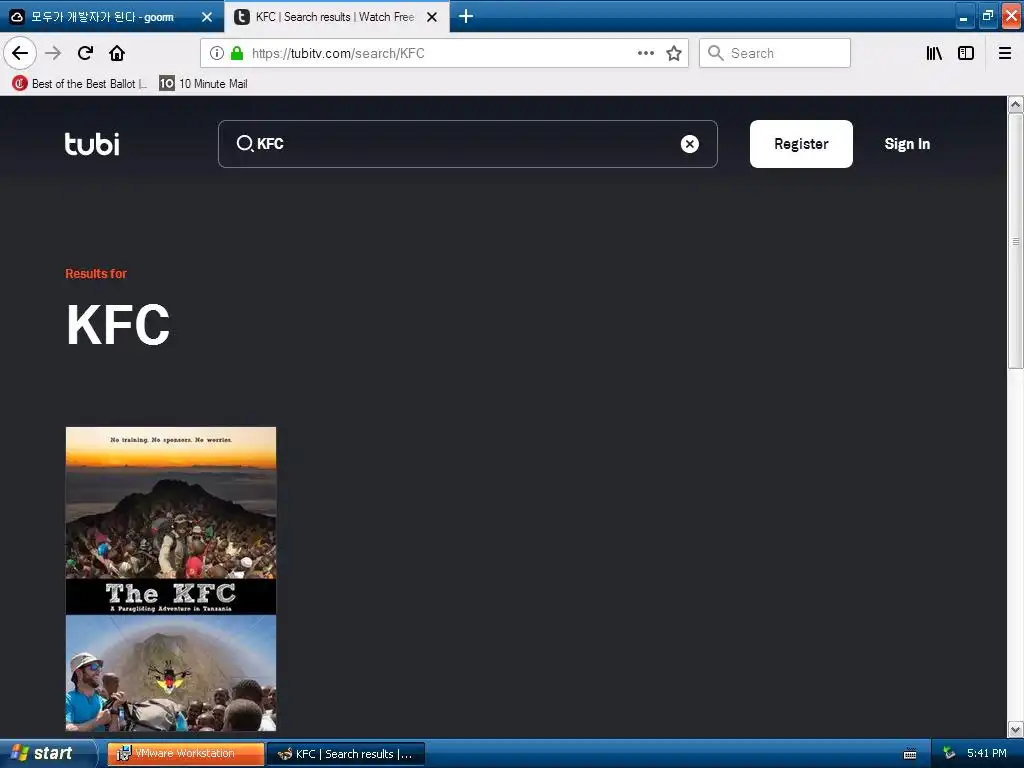The width and height of the screenshot is (1024, 768).
Task: Click the scrollbar down arrow
Action: tap(1015, 729)
